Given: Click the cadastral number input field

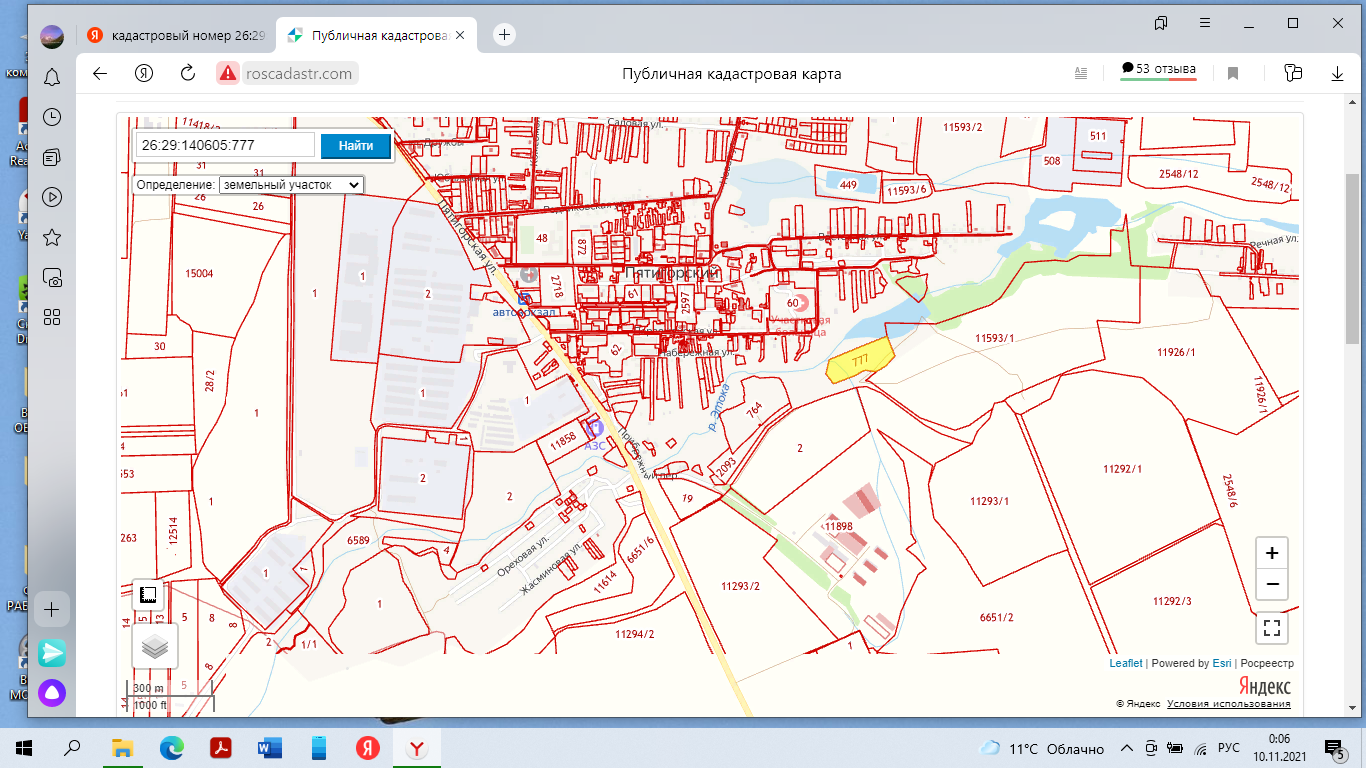Looking at the screenshot, I should pos(226,146).
